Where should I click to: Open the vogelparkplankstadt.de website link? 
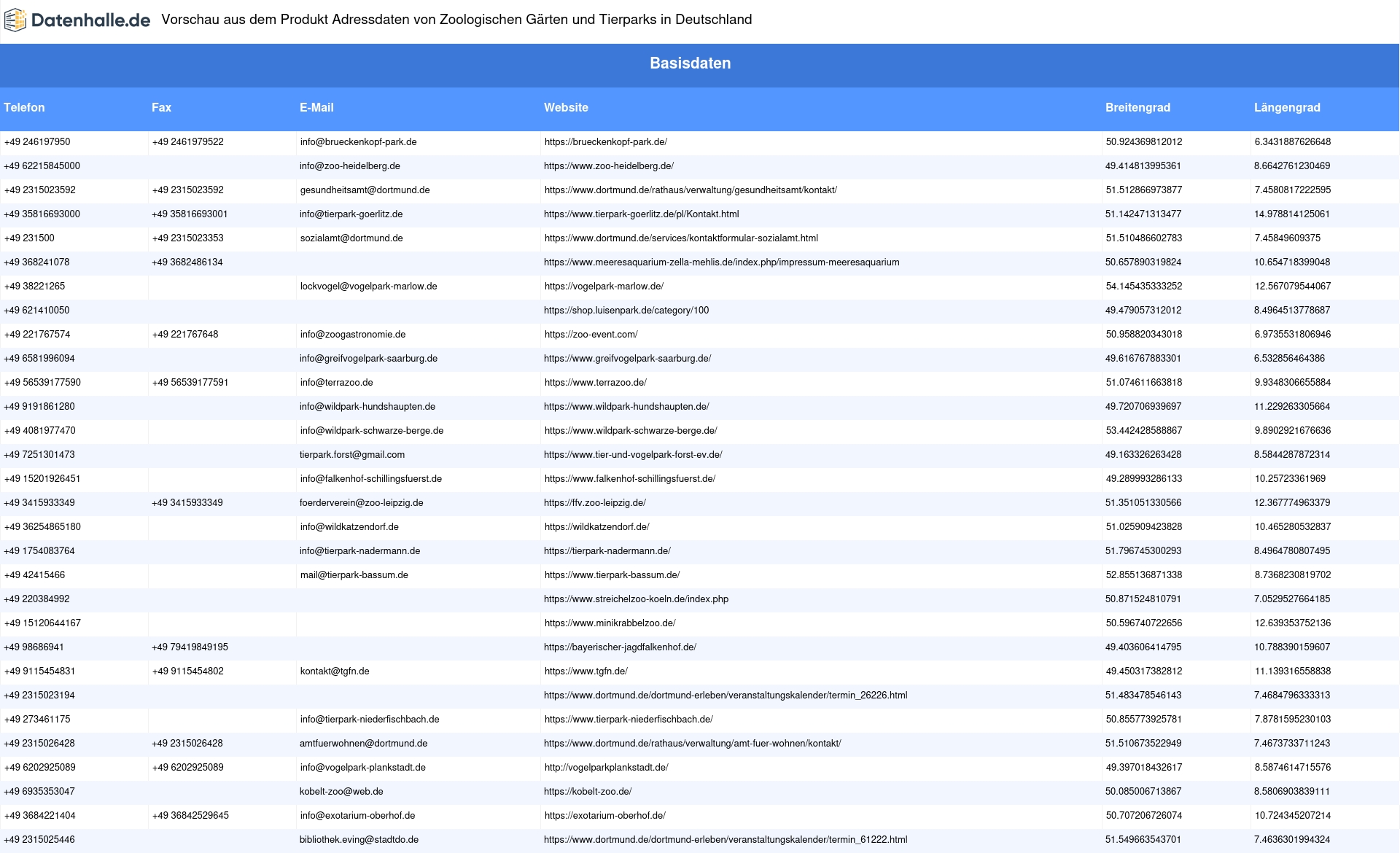point(607,768)
